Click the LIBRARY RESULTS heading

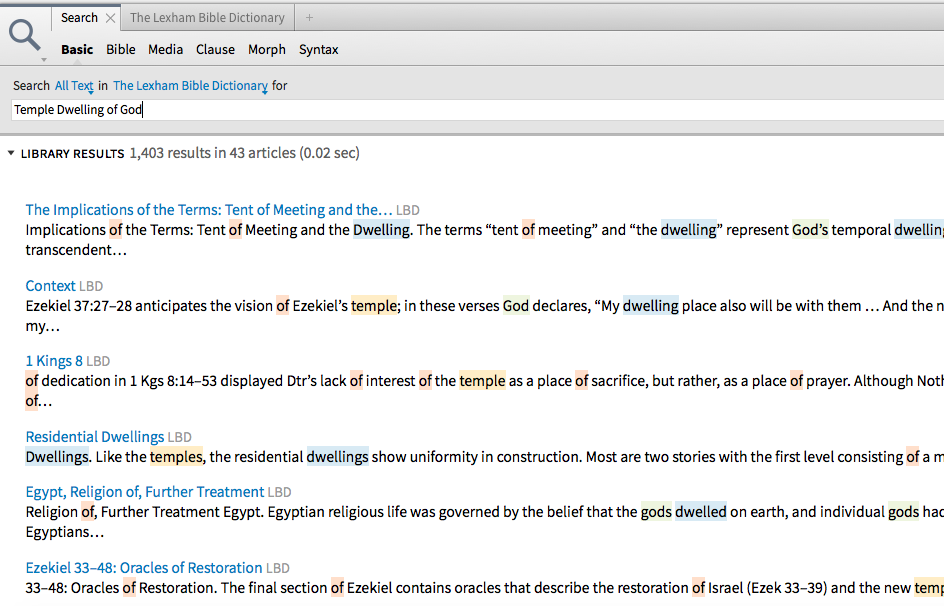(72, 154)
